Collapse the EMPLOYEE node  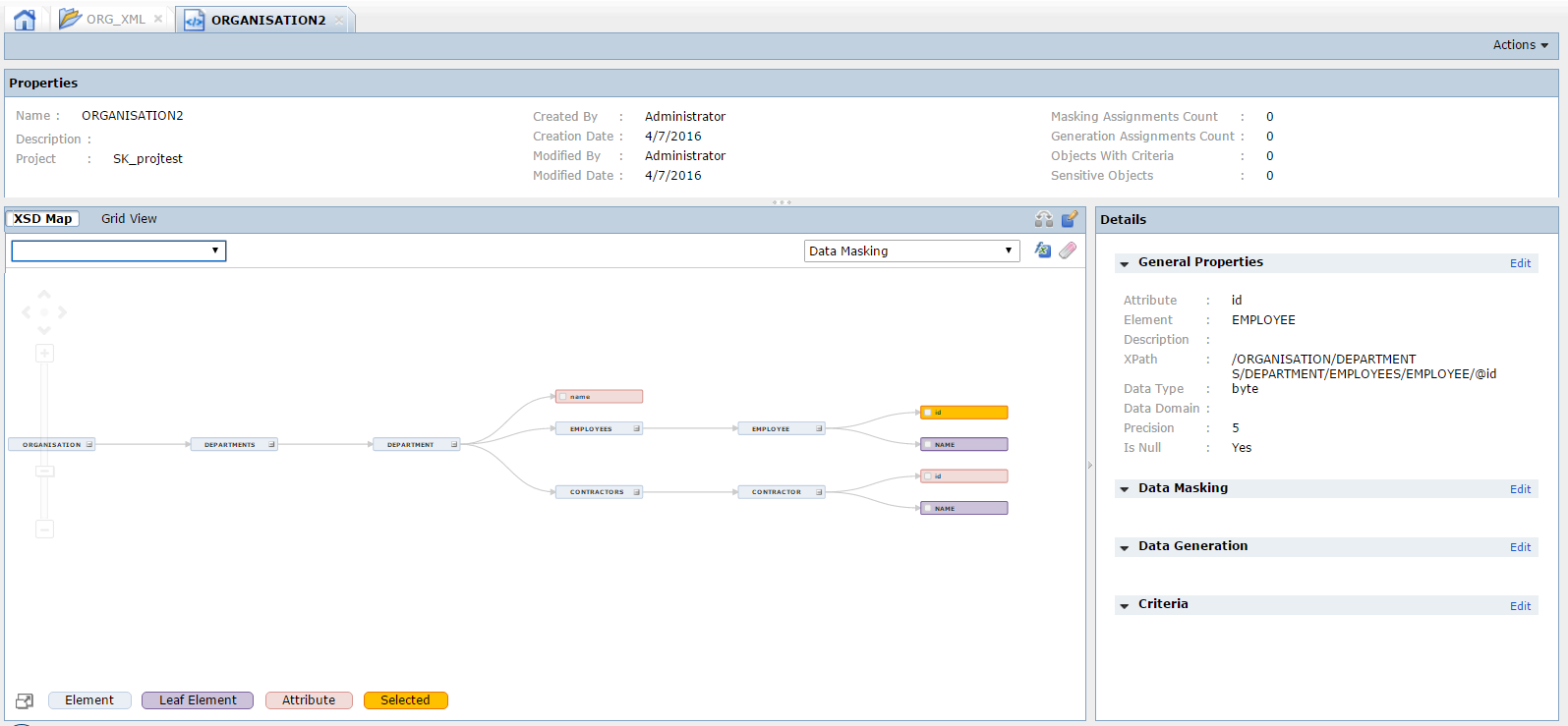pyautogui.click(x=819, y=429)
